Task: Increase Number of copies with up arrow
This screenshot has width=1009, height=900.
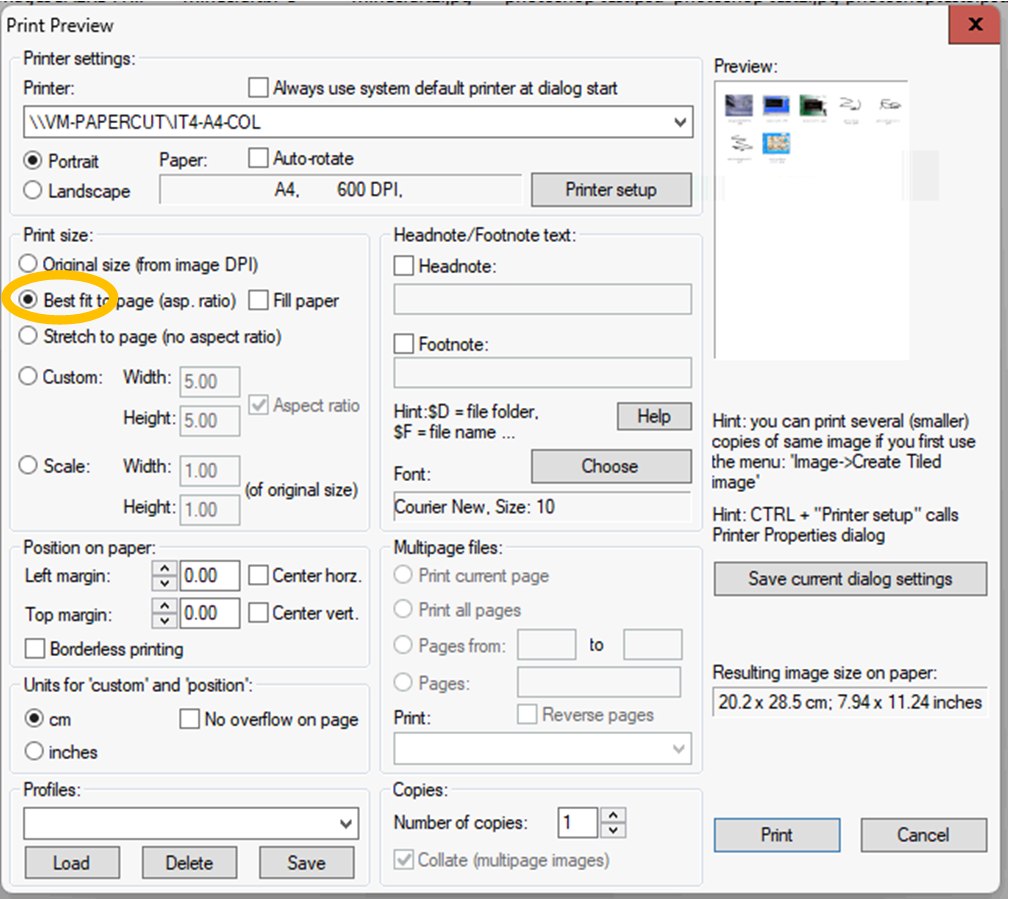Action: coord(615,816)
